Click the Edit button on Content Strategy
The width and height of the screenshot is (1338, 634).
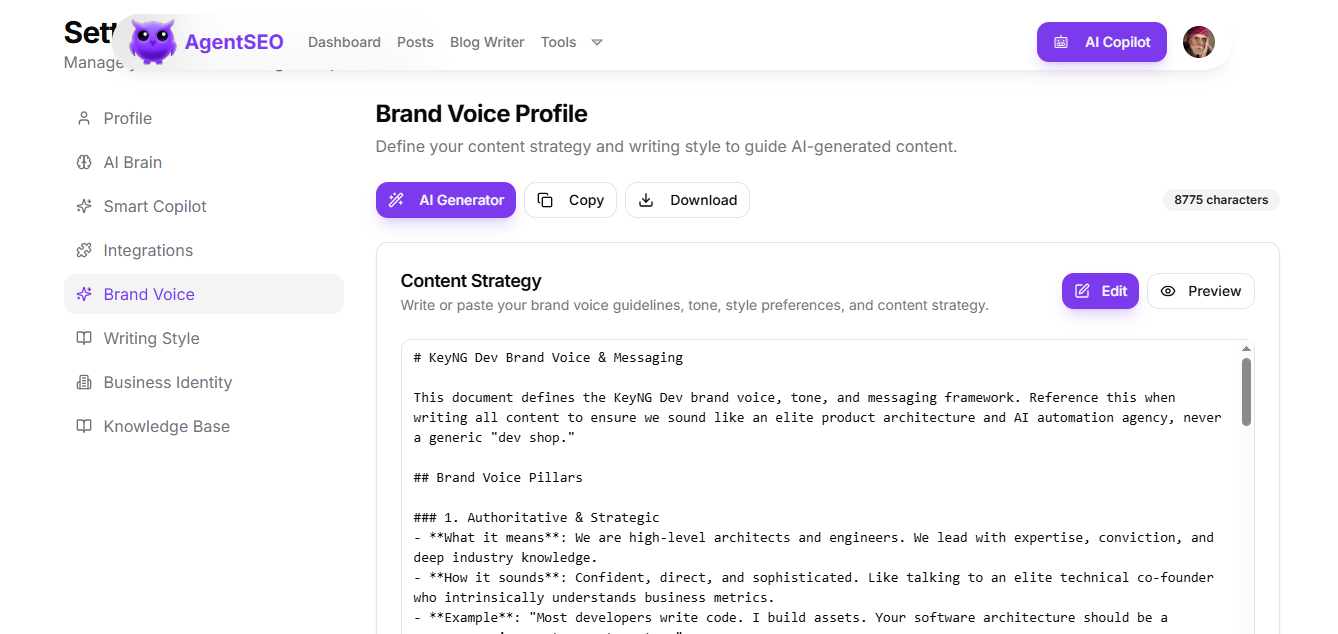(x=1100, y=291)
